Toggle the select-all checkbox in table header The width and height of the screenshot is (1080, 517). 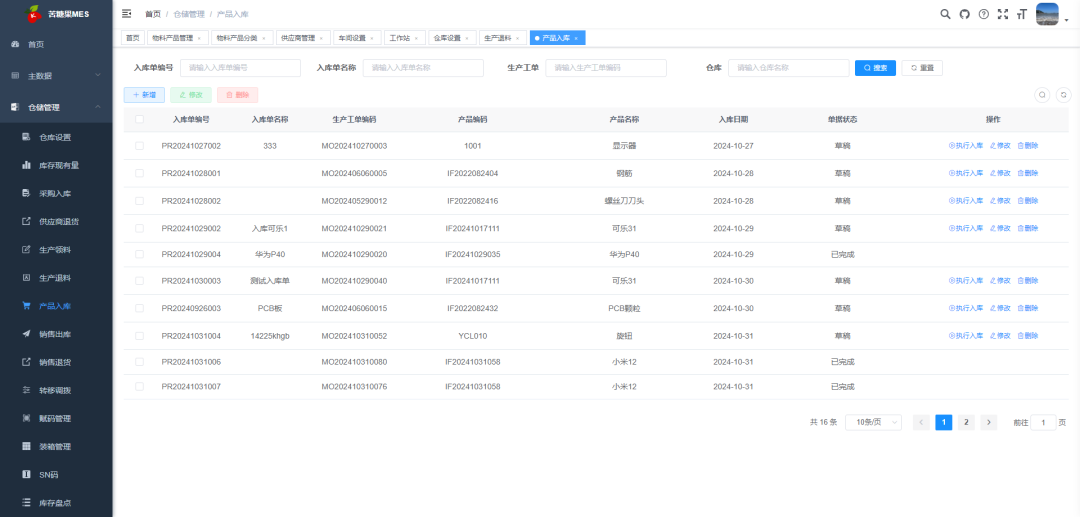point(139,119)
